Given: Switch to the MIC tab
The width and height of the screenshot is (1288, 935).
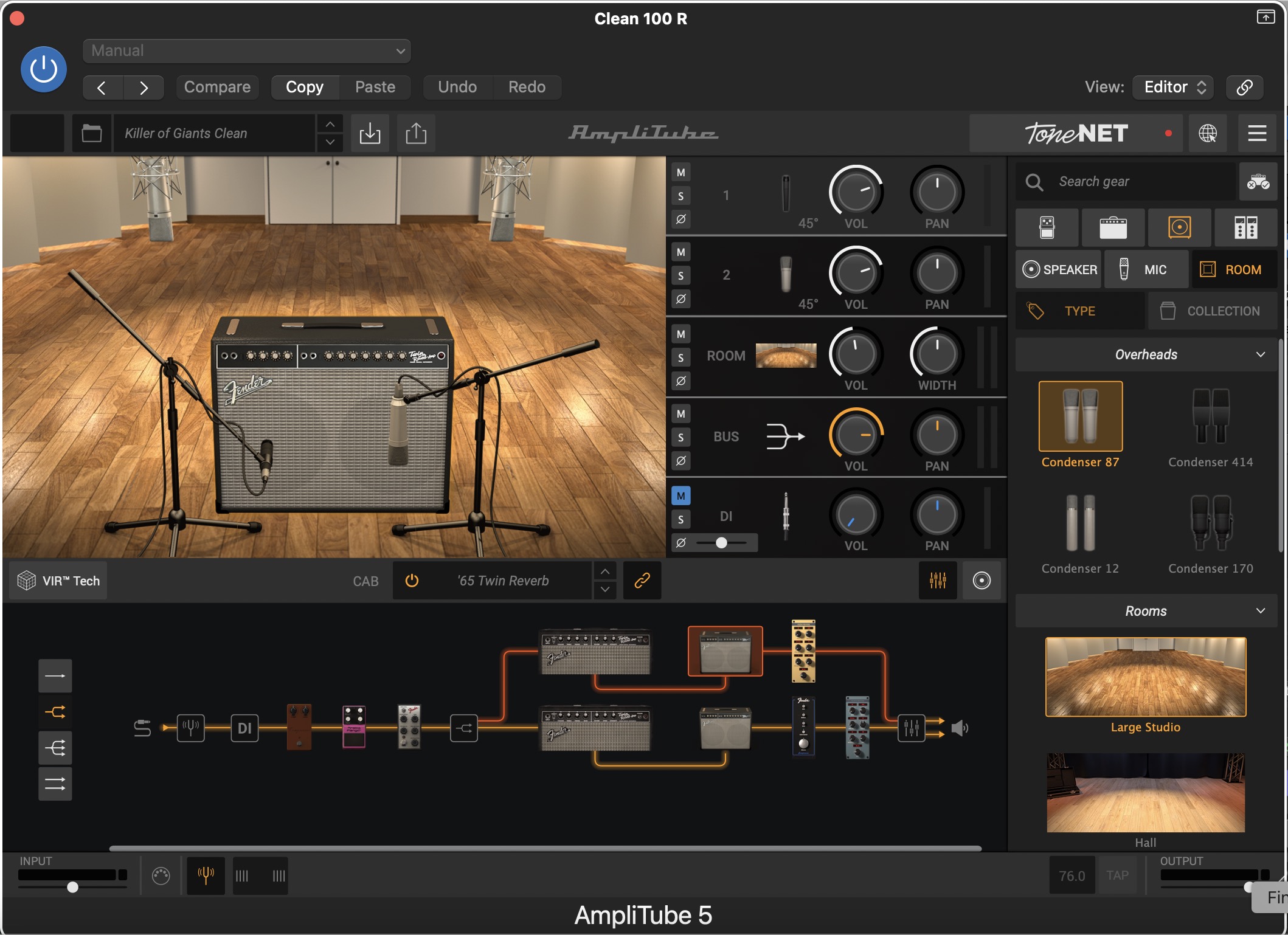Looking at the screenshot, I should (x=1146, y=269).
